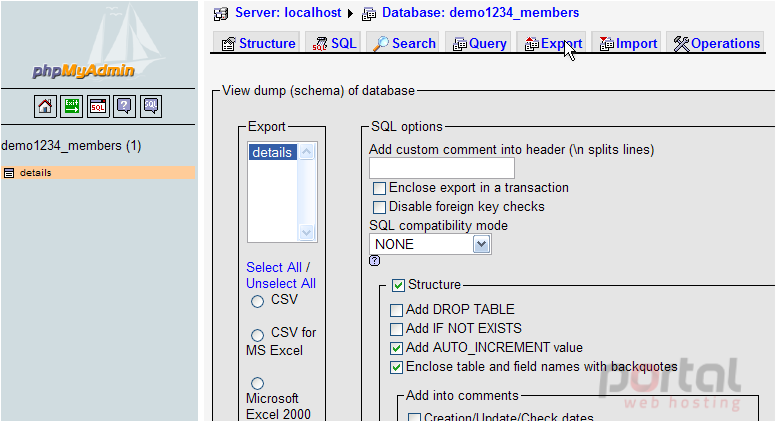This screenshot has height=422, width=776.
Task: Open the SQL documentation icon
Action: click(x=151, y=106)
